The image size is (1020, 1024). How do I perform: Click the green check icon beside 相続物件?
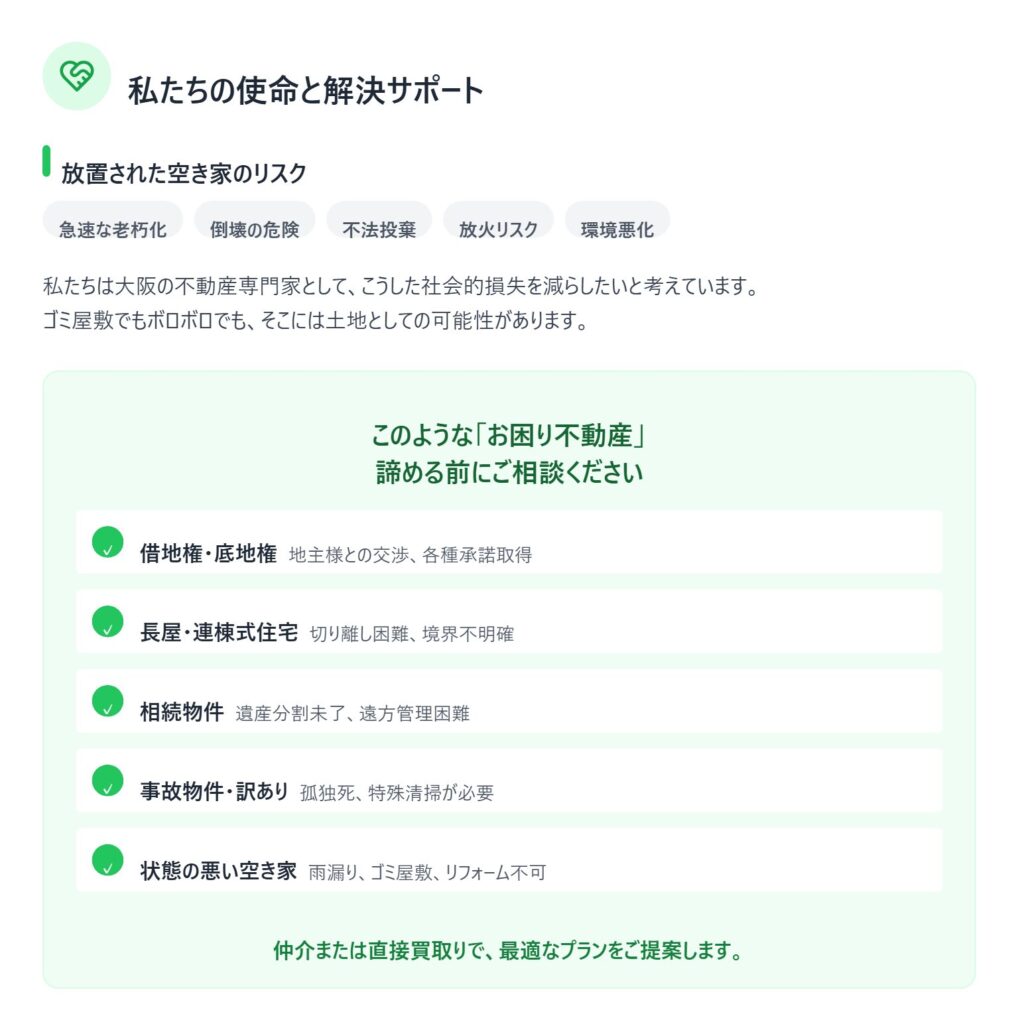(x=107, y=701)
